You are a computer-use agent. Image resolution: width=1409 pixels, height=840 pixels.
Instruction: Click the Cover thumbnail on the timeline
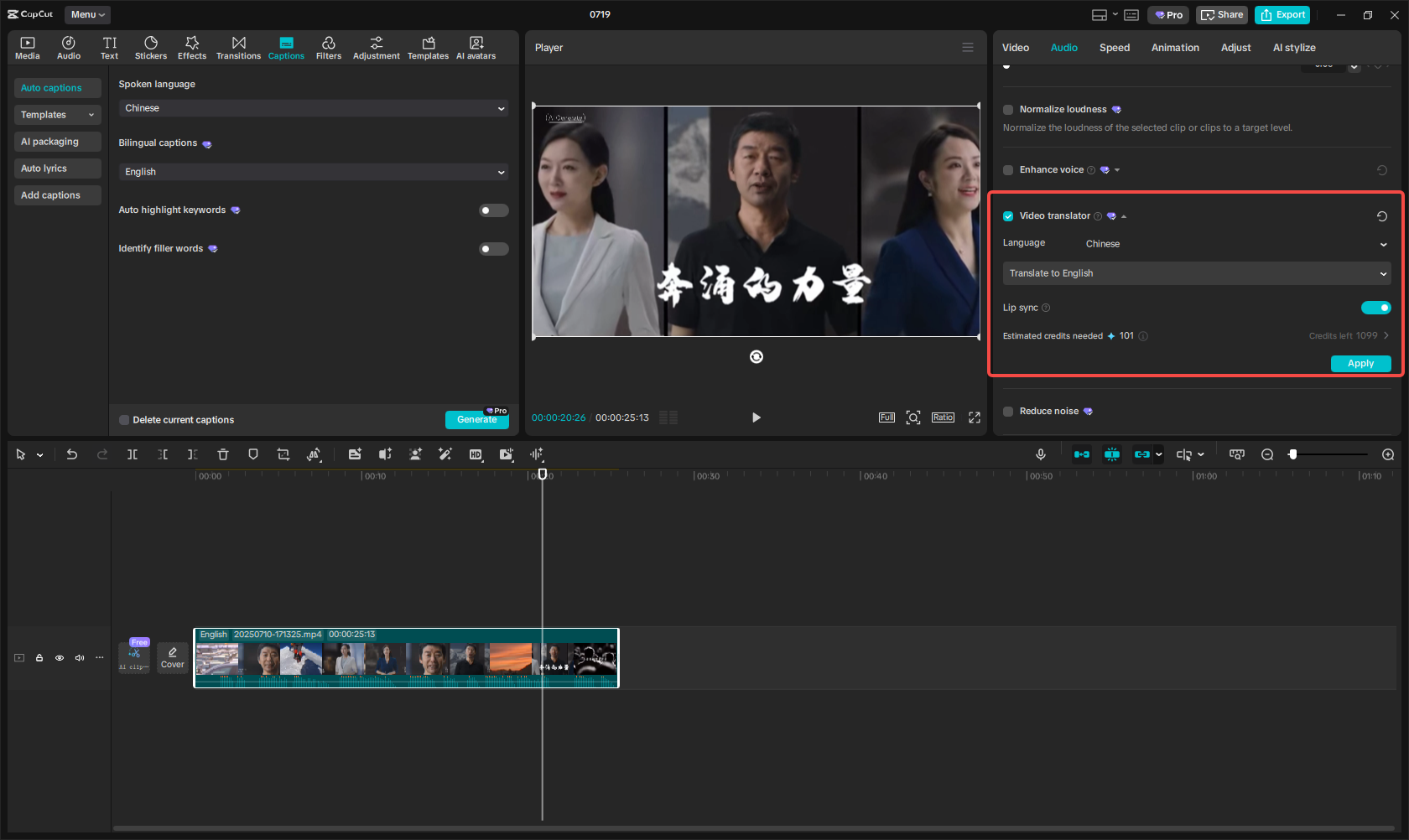pos(172,657)
